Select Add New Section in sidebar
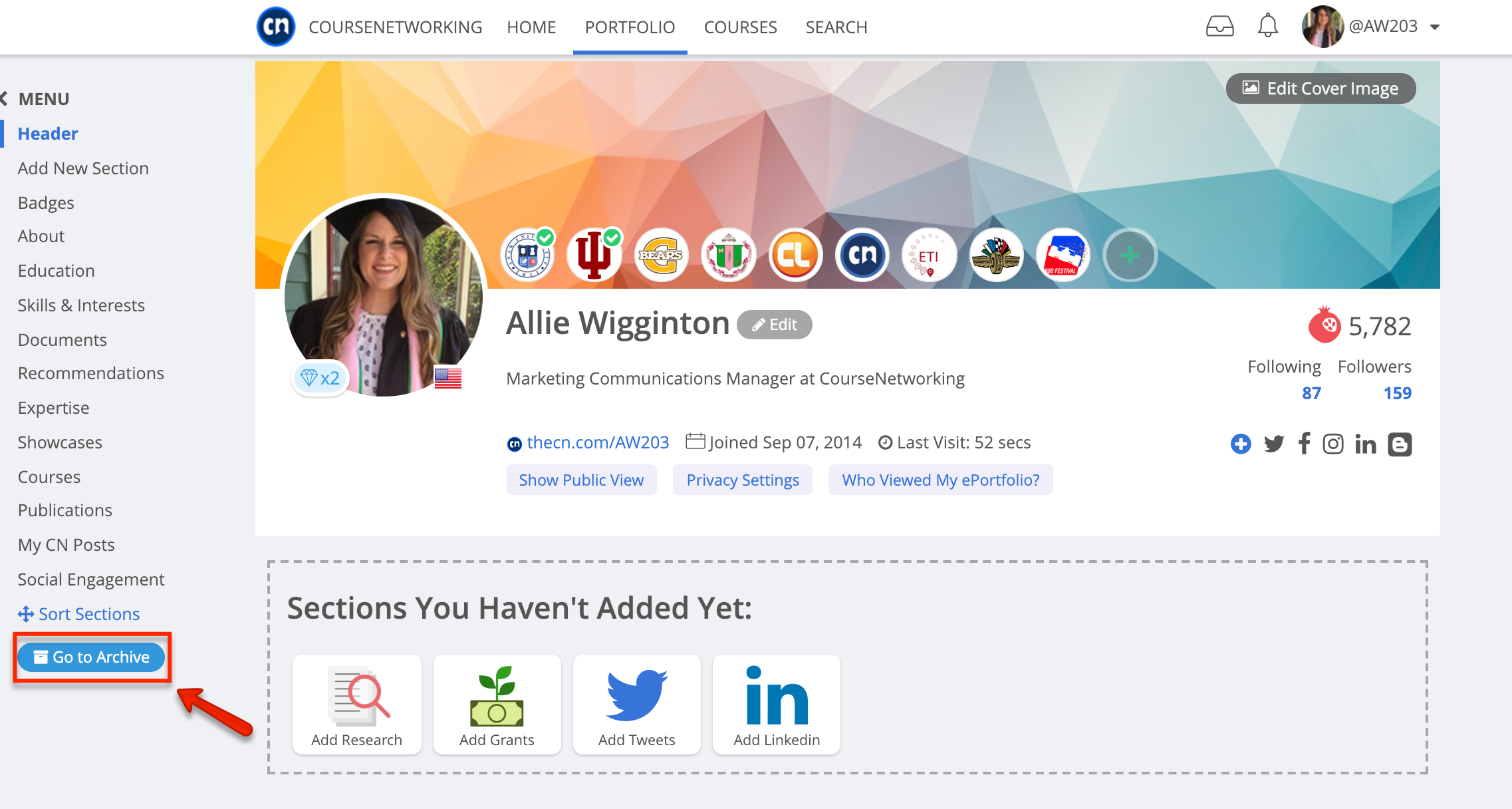 (83, 168)
